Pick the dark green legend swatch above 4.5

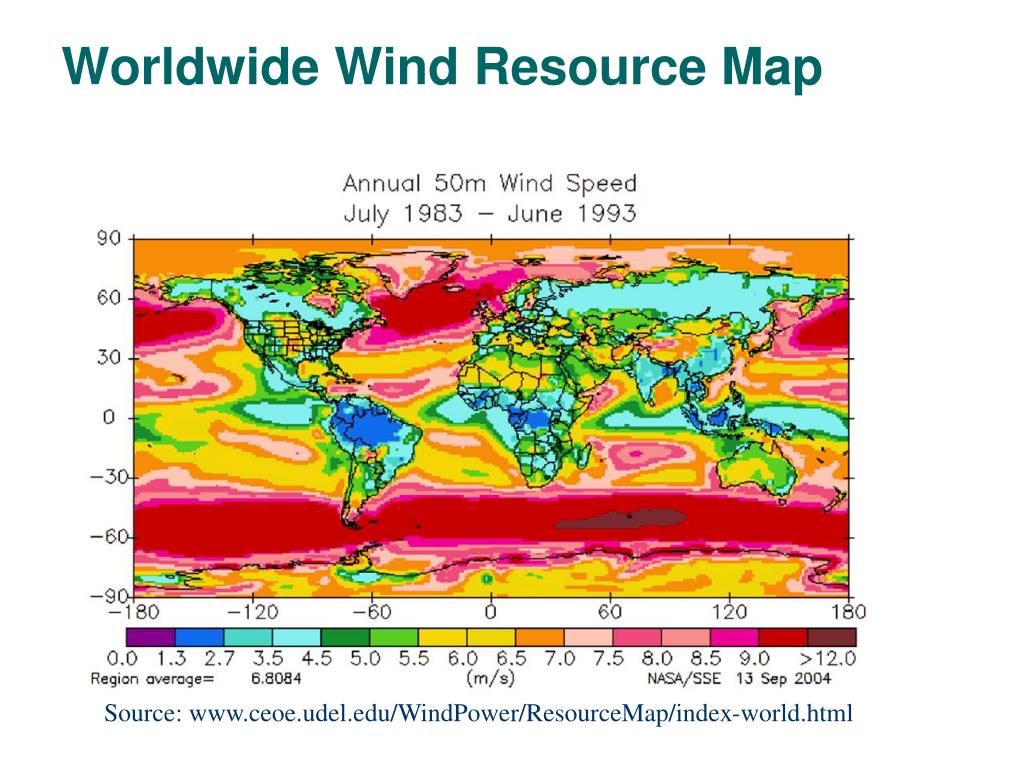point(345,637)
